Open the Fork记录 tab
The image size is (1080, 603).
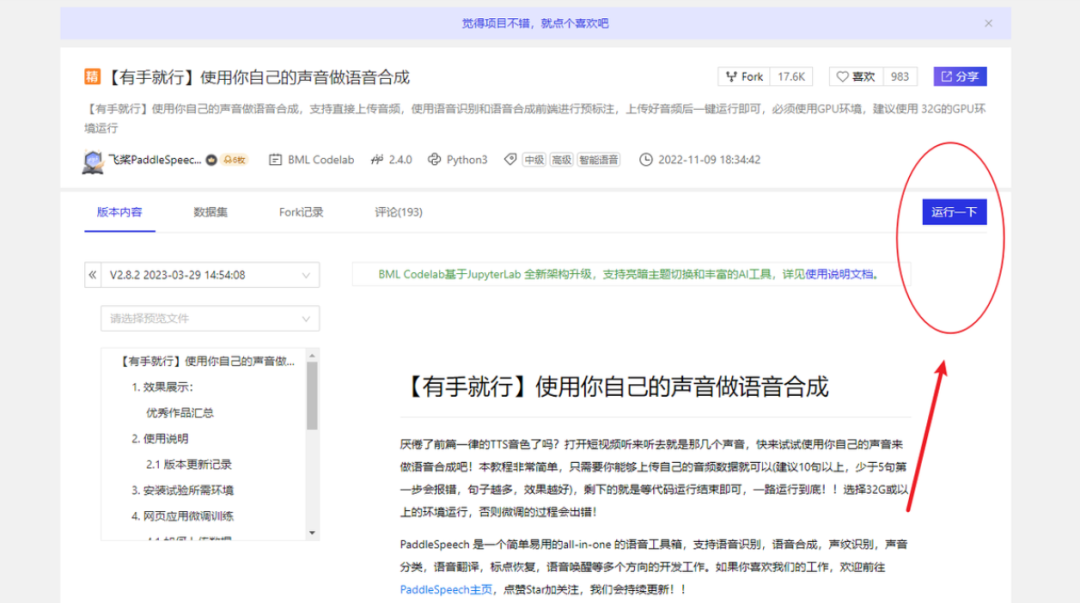click(301, 212)
